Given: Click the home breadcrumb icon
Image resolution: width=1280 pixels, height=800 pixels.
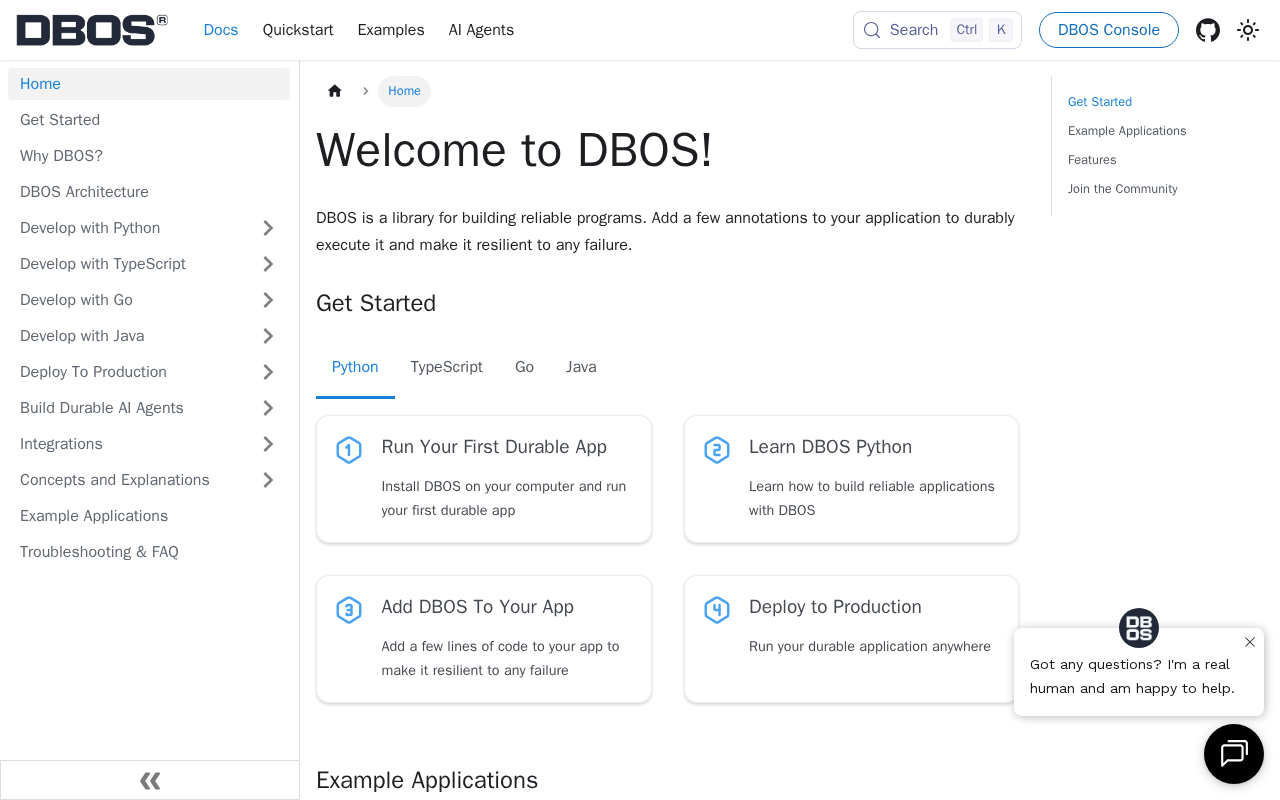Looking at the screenshot, I should (x=335, y=91).
